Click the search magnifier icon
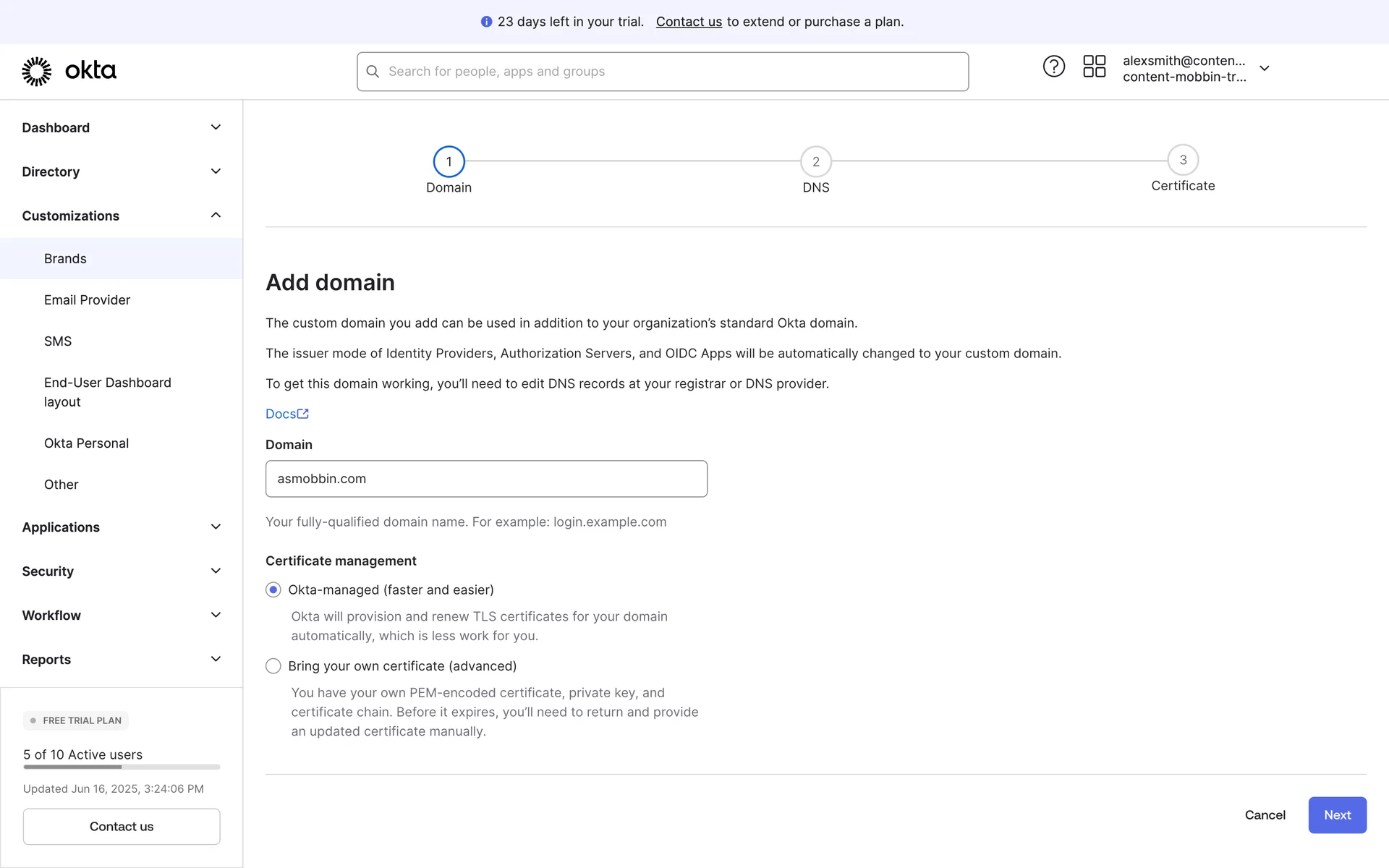This screenshot has width=1389, height=868. 373,72
